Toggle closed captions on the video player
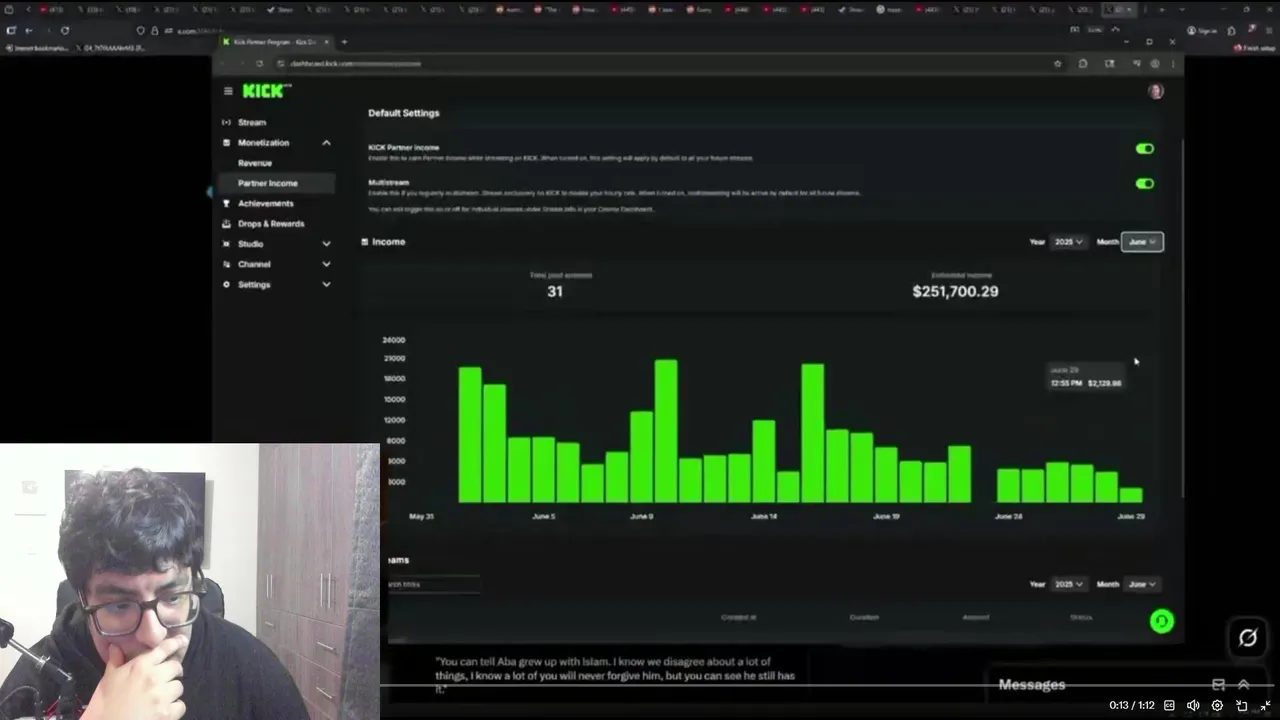This screenshot has width=1280, height=720. tap(1169, 705)
